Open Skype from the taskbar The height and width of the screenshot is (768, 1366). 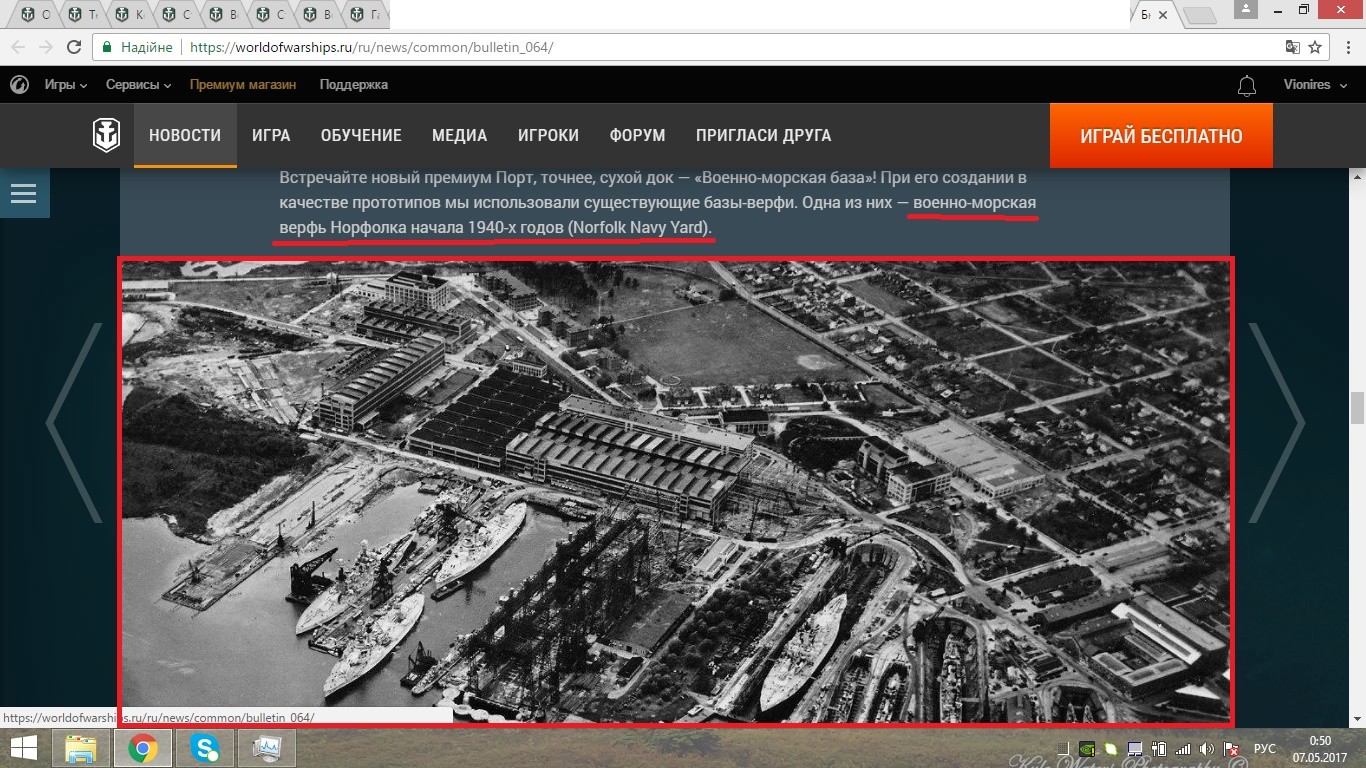click(206, 748)
